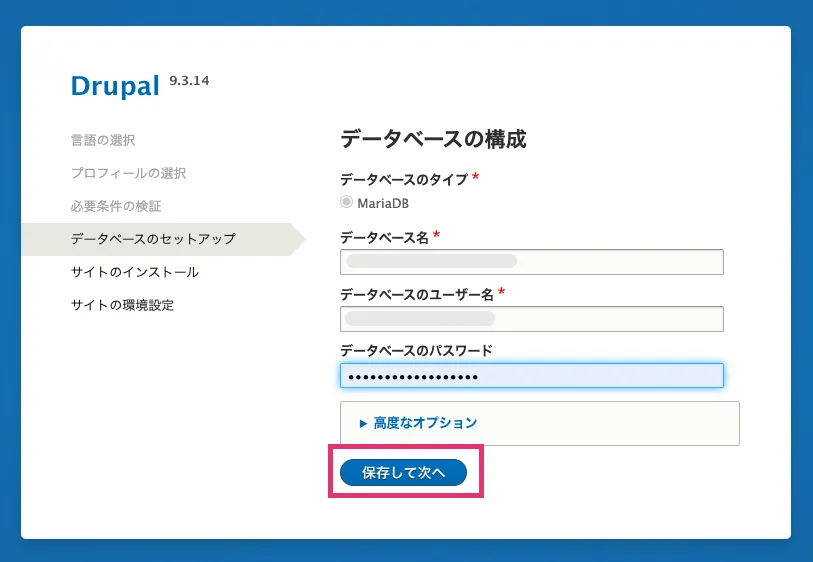The width and height of the screenshot is (813, 562).
Task: Click the 必要条件の検証 step
Action: [x=116, y=206]
